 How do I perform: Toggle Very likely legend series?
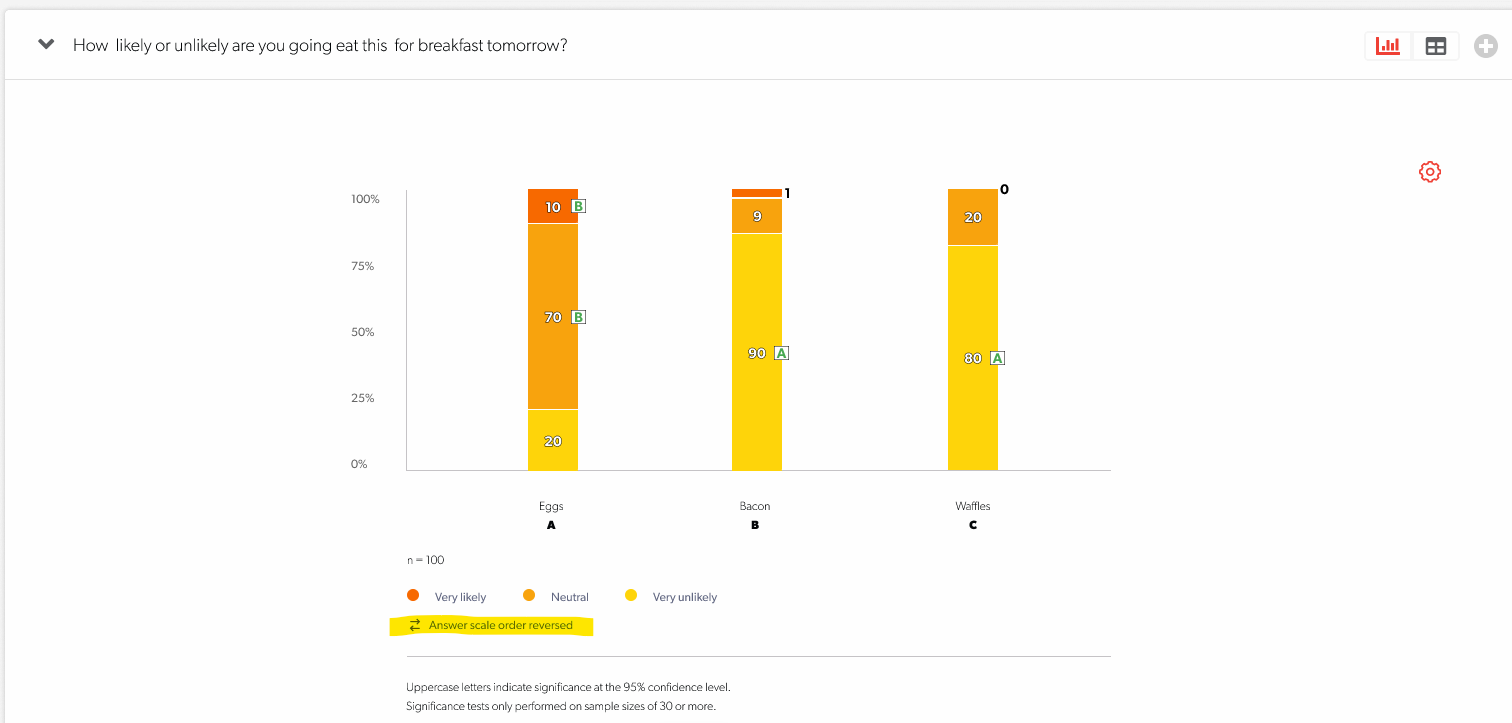tap(413, 596)
